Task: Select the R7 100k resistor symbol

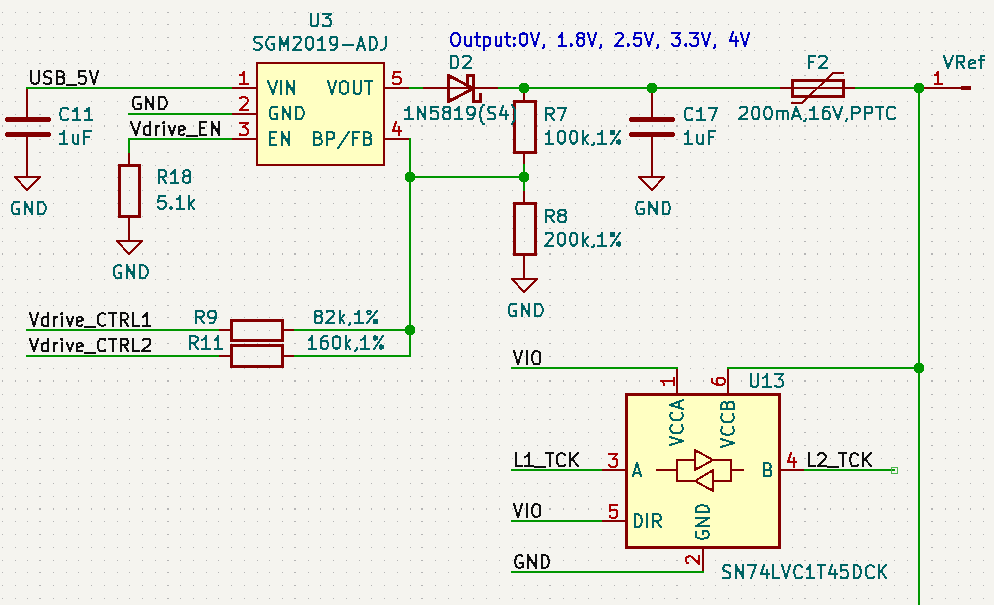Action: tap(525, 126)
